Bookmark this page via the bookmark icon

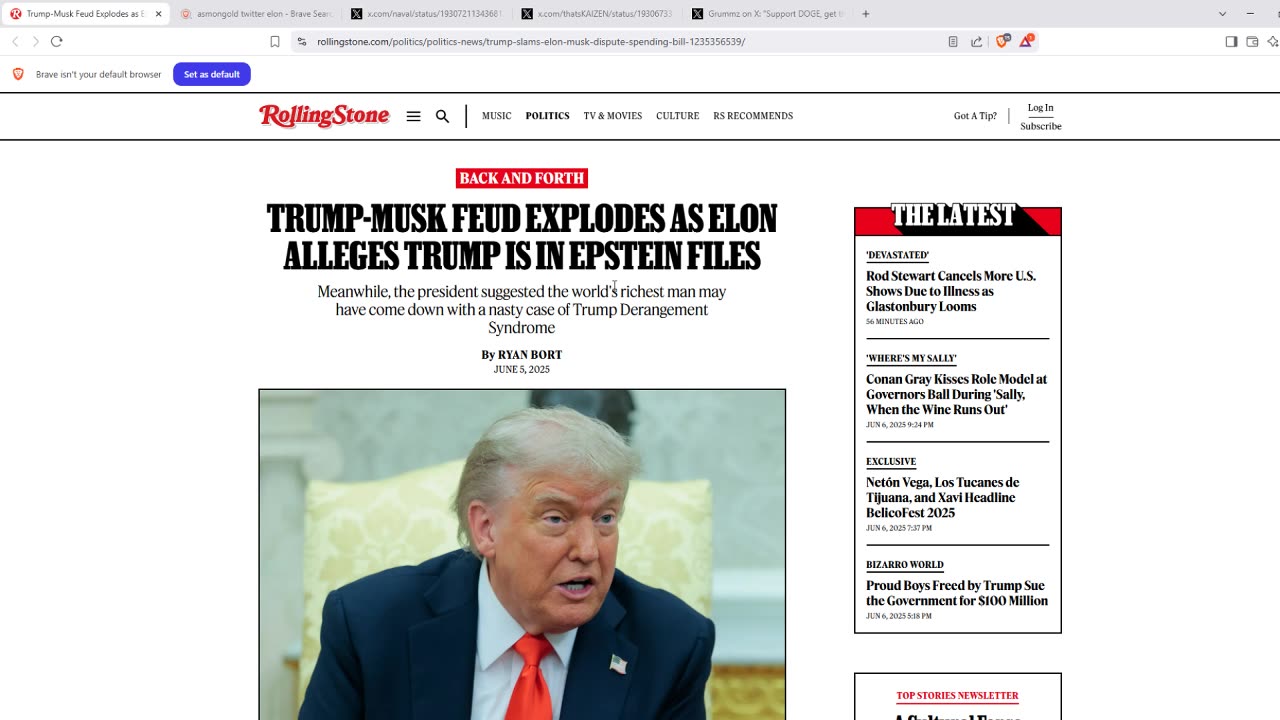[275, 41]
